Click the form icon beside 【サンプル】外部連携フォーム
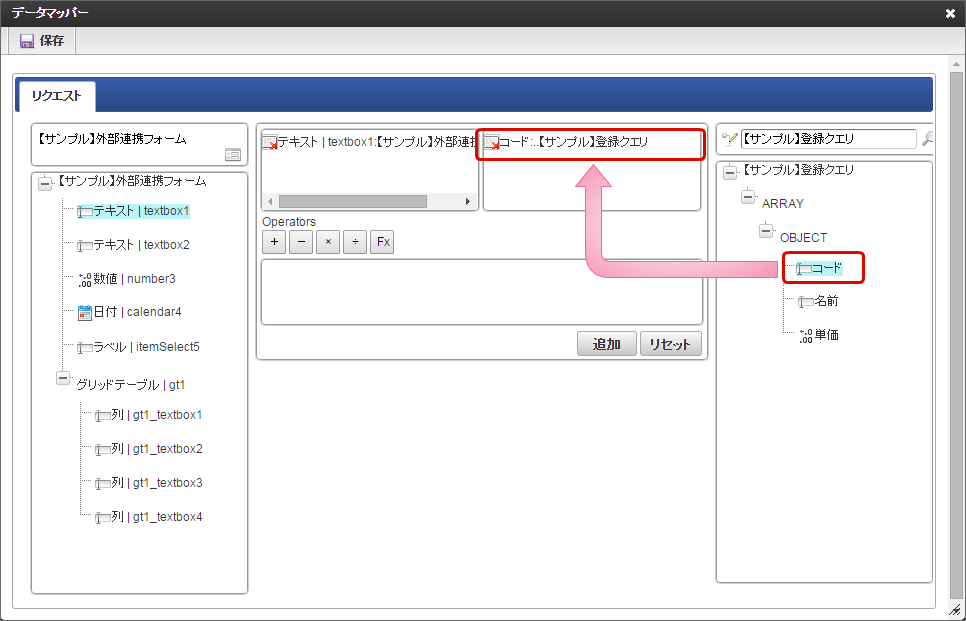The width and height of the screenshot is (966, 621). (x=233, y=155)
